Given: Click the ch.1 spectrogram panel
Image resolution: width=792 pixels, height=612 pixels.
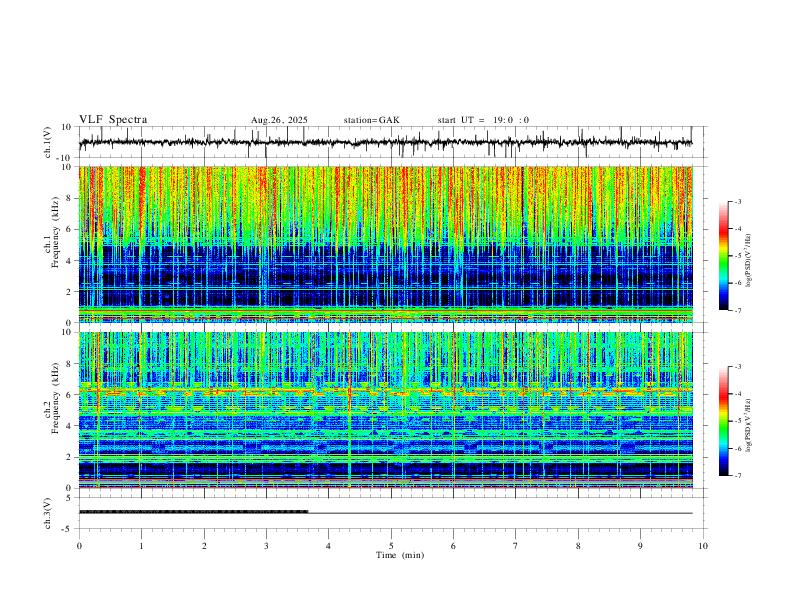Looking at the screenshot, I should click(385, 244).
